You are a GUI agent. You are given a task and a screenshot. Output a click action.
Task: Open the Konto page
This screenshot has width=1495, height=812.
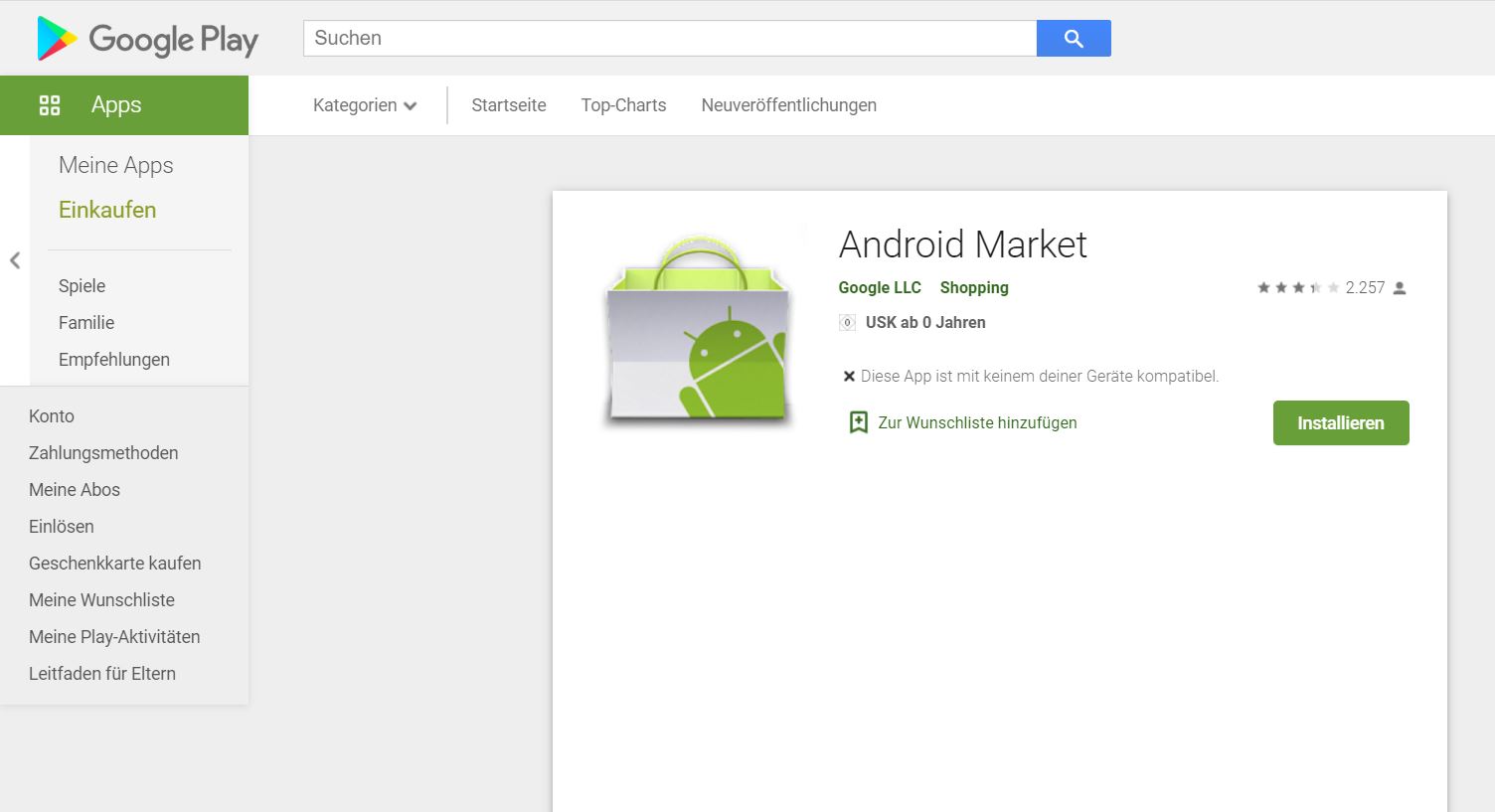pos(52,416)
